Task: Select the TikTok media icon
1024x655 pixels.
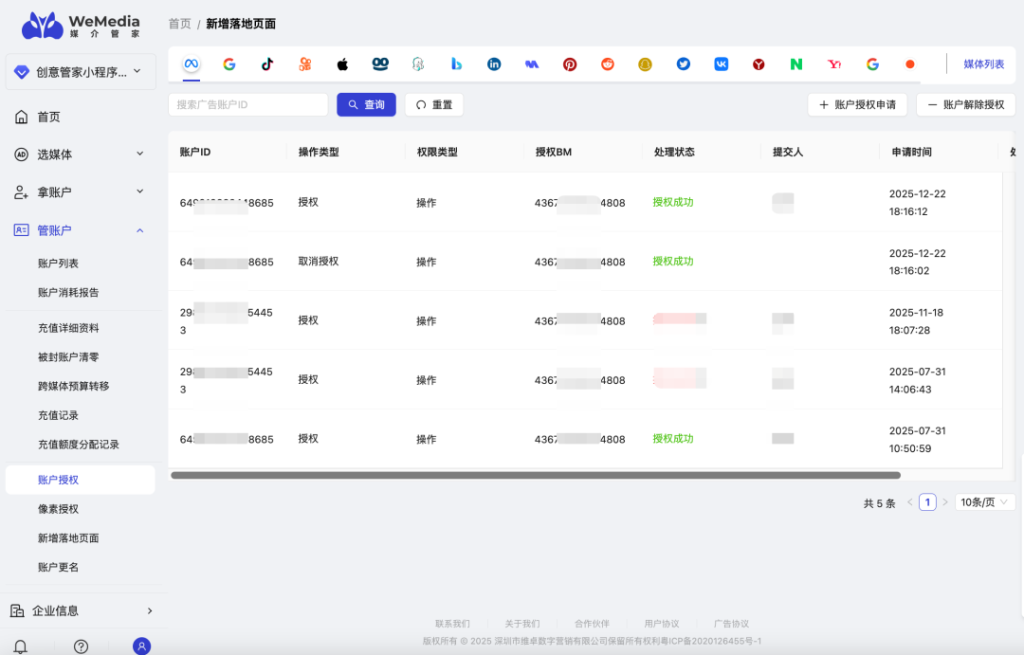Action: (x=267, y=64)
